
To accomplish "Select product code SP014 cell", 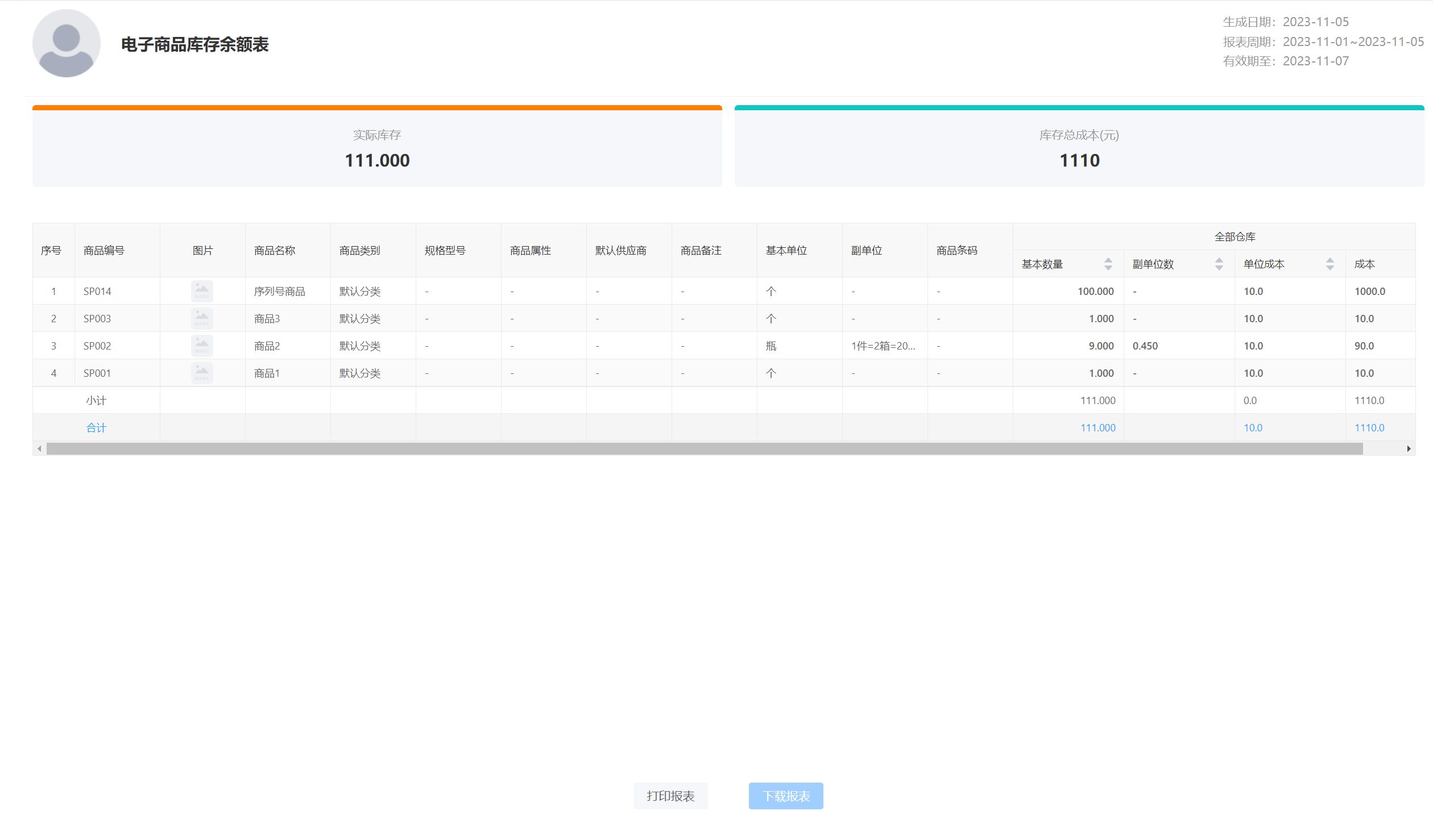I will [97, 292].
